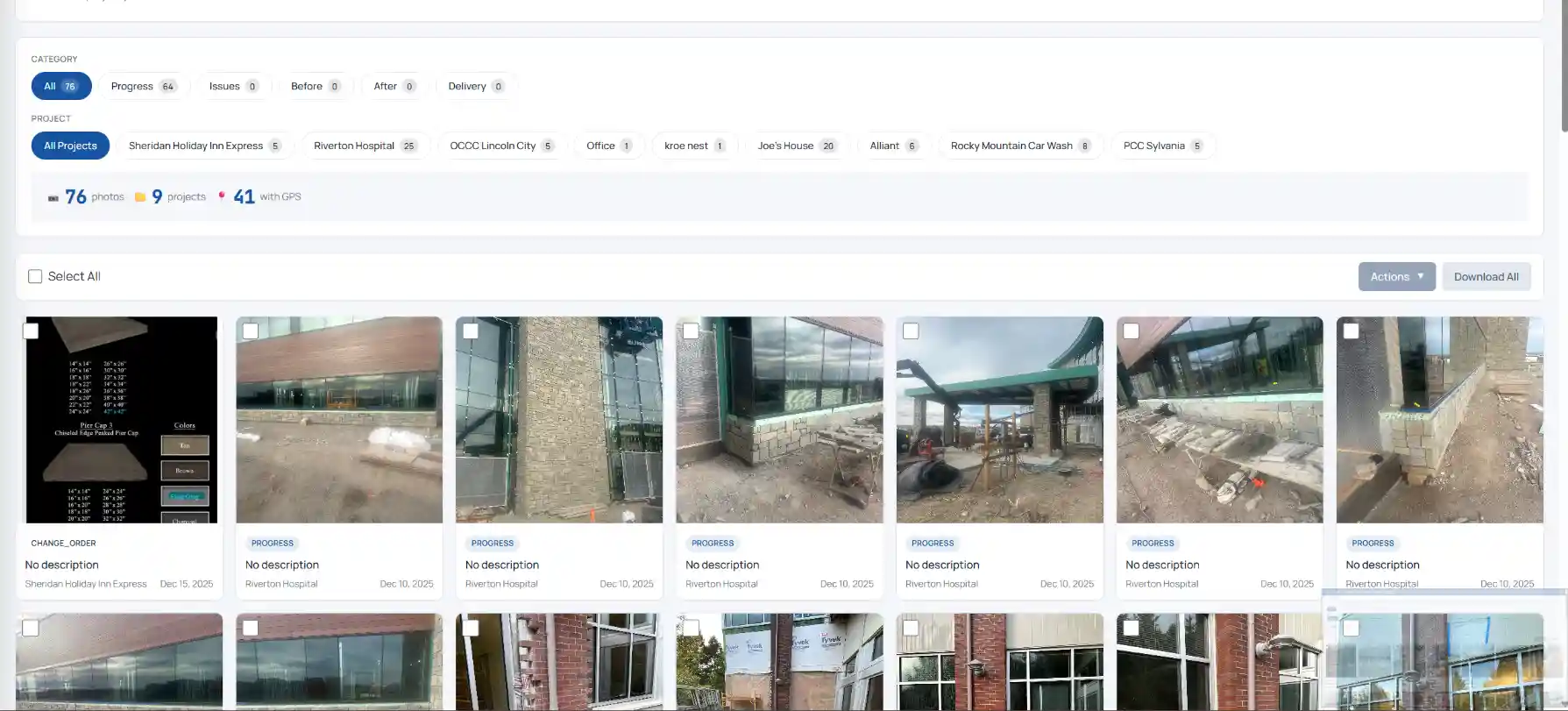
Task: Click the GPS pin icon beside 41
Action: [222, 196]
